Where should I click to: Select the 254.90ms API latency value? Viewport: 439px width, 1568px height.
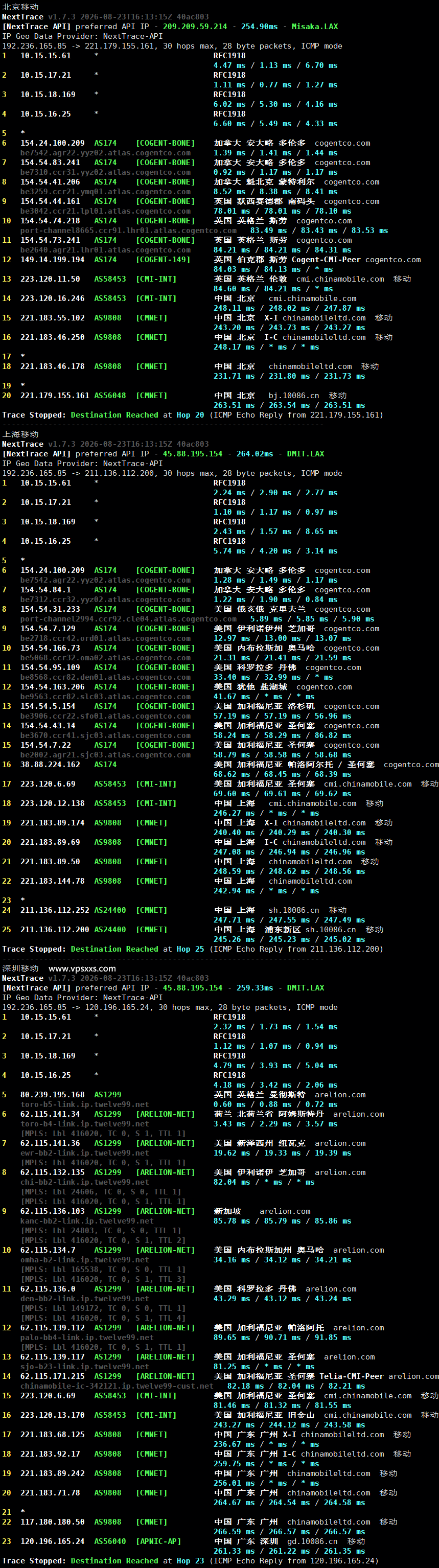click(x=260, y=26)
